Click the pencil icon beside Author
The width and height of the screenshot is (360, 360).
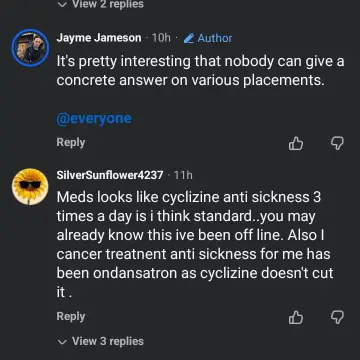point(189,38)
